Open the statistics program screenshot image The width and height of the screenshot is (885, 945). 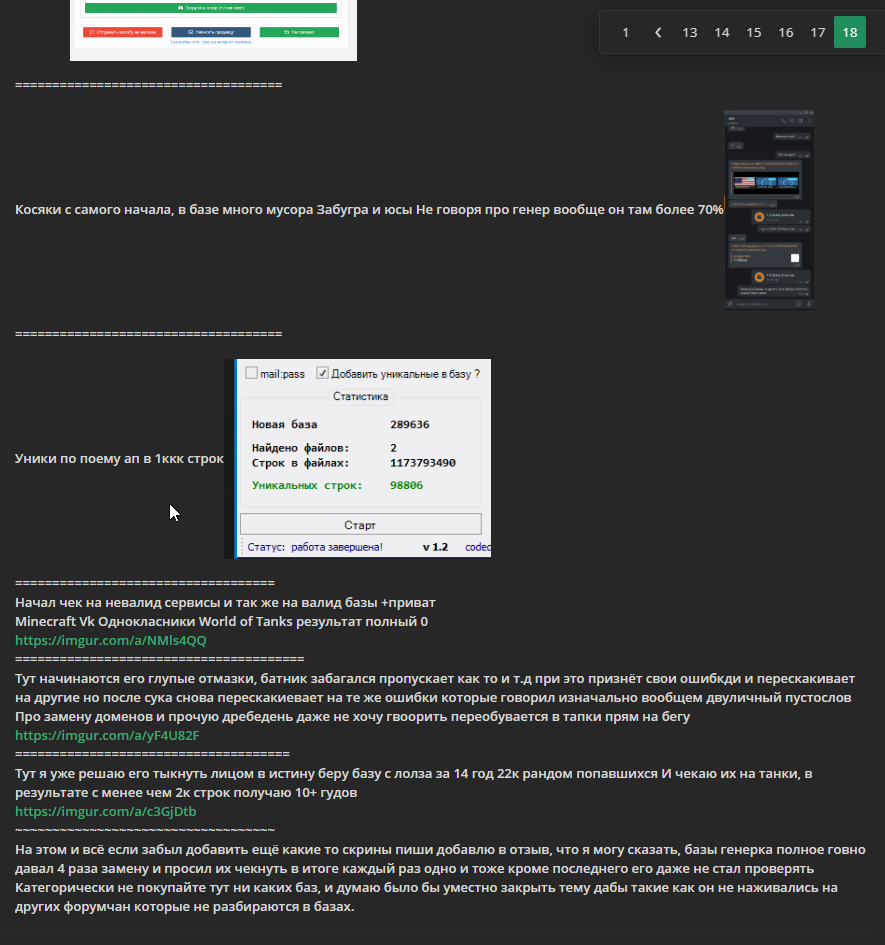(x=357, y=459)
